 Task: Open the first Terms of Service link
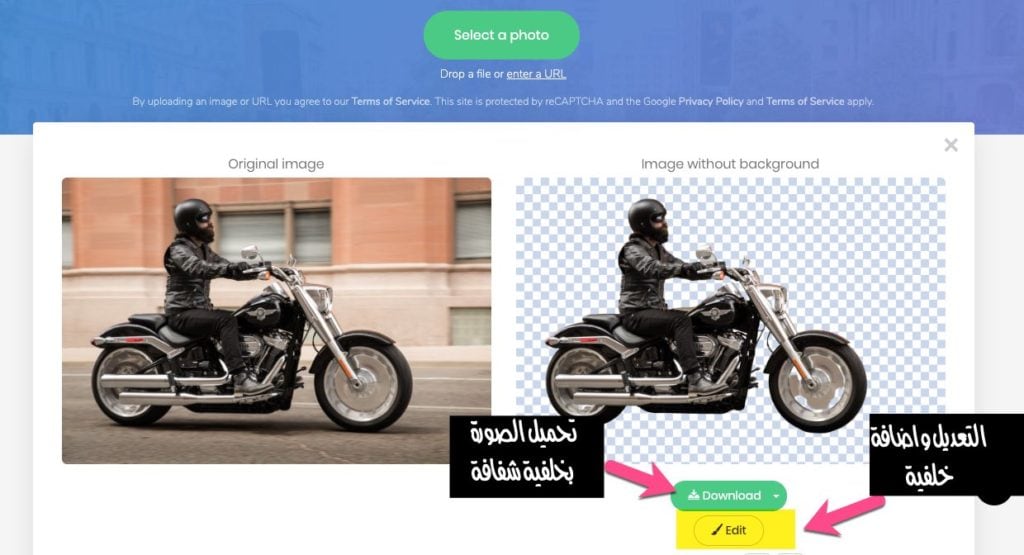tap(391, 101)
